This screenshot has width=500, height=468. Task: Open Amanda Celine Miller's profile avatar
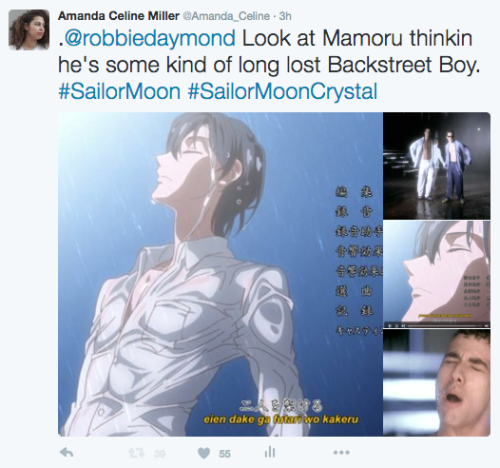click(29, 30)
